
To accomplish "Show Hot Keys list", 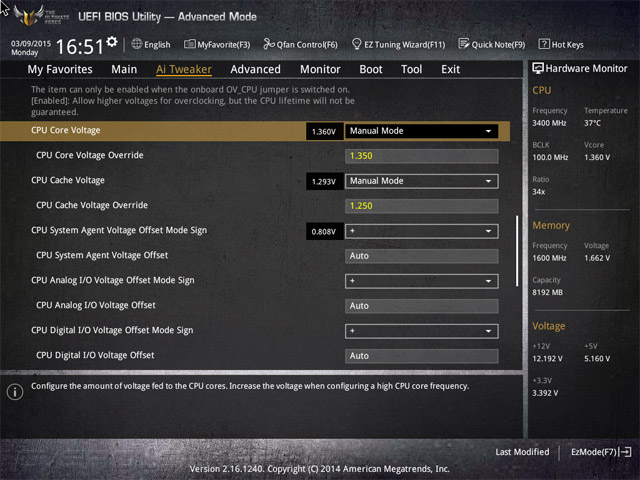I will 567,44.
